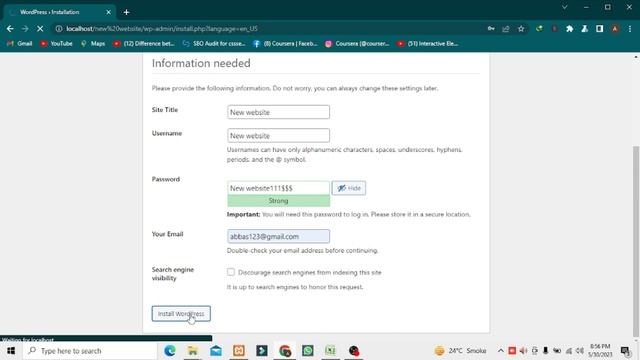Click the taskbar search box
The width and height of the screenshot is (640, 360).
click(x=90, y=351)
